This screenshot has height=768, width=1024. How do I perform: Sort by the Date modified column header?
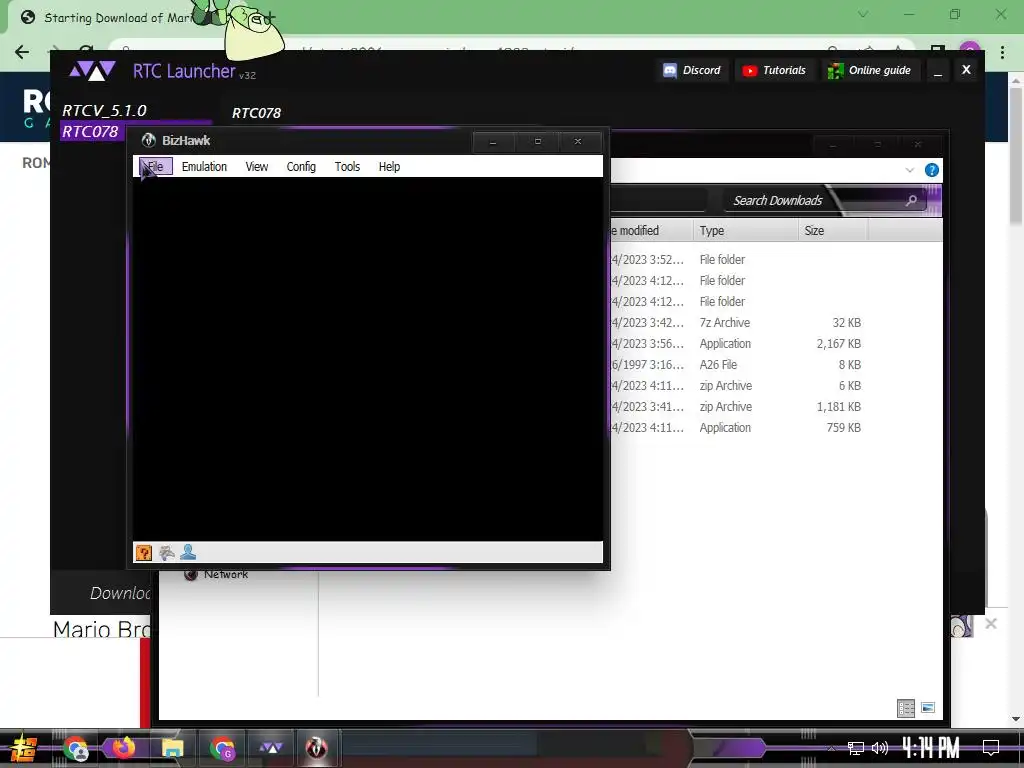(x=652, y=231)
